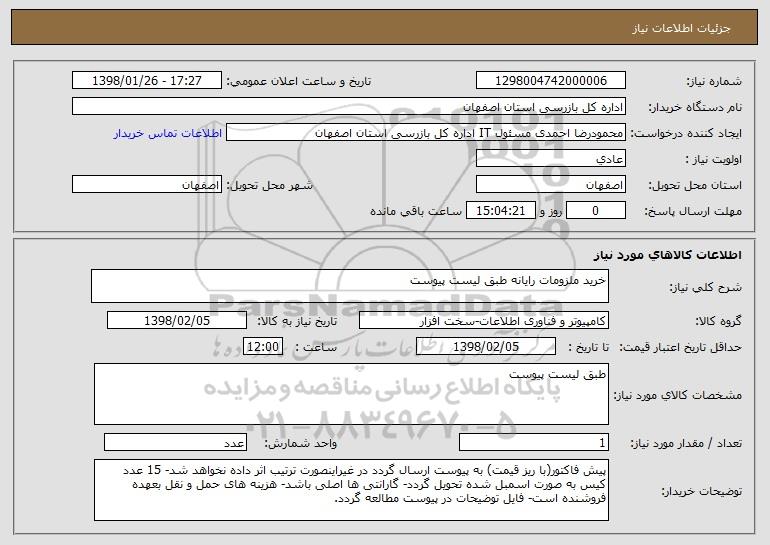770x545 pixels.
Task: Click the general need description text box
Action: pos(350,286)
